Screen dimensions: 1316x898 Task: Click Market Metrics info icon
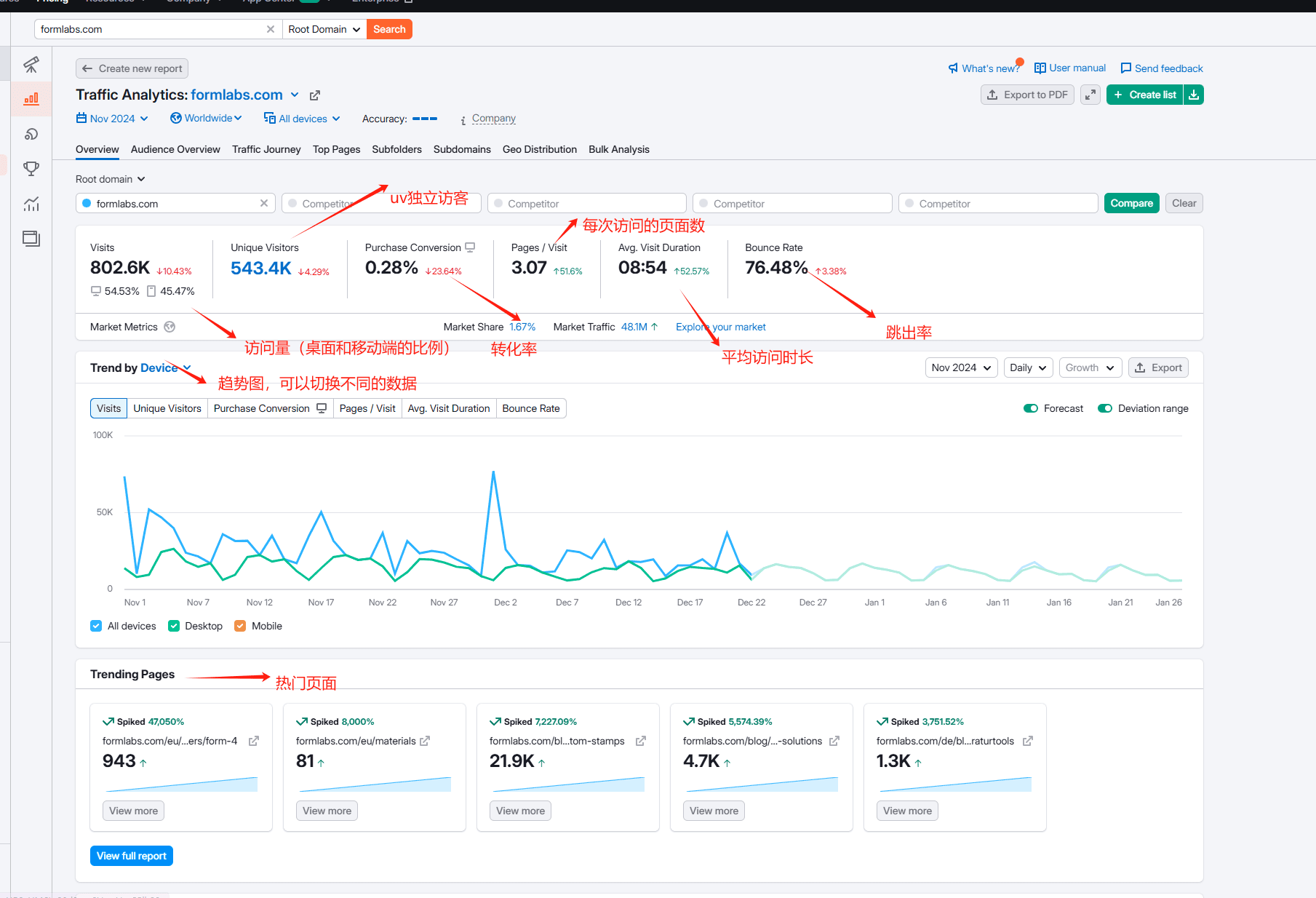click(170, 327)
